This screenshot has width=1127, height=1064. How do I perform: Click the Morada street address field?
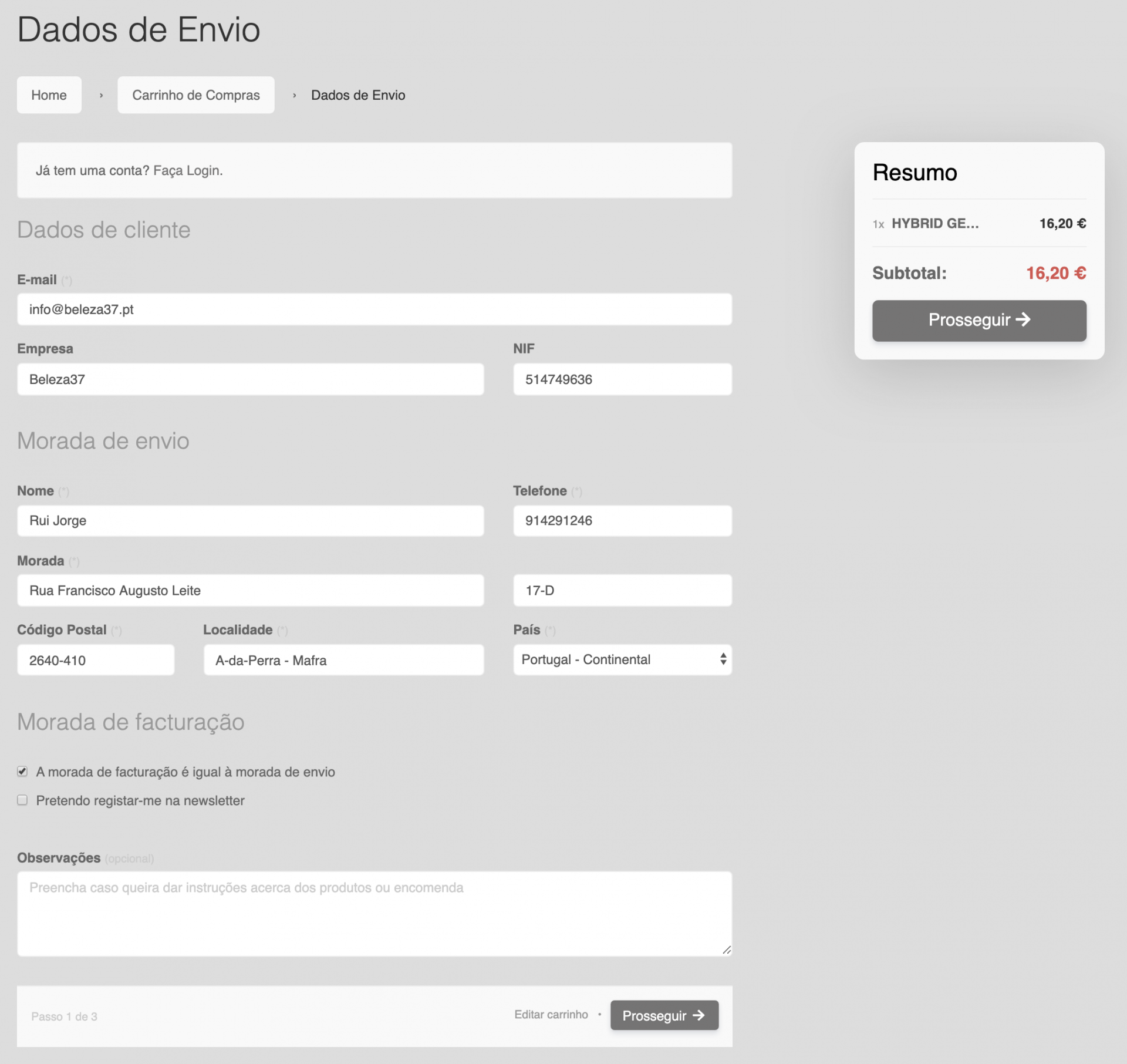click(250, 591)
